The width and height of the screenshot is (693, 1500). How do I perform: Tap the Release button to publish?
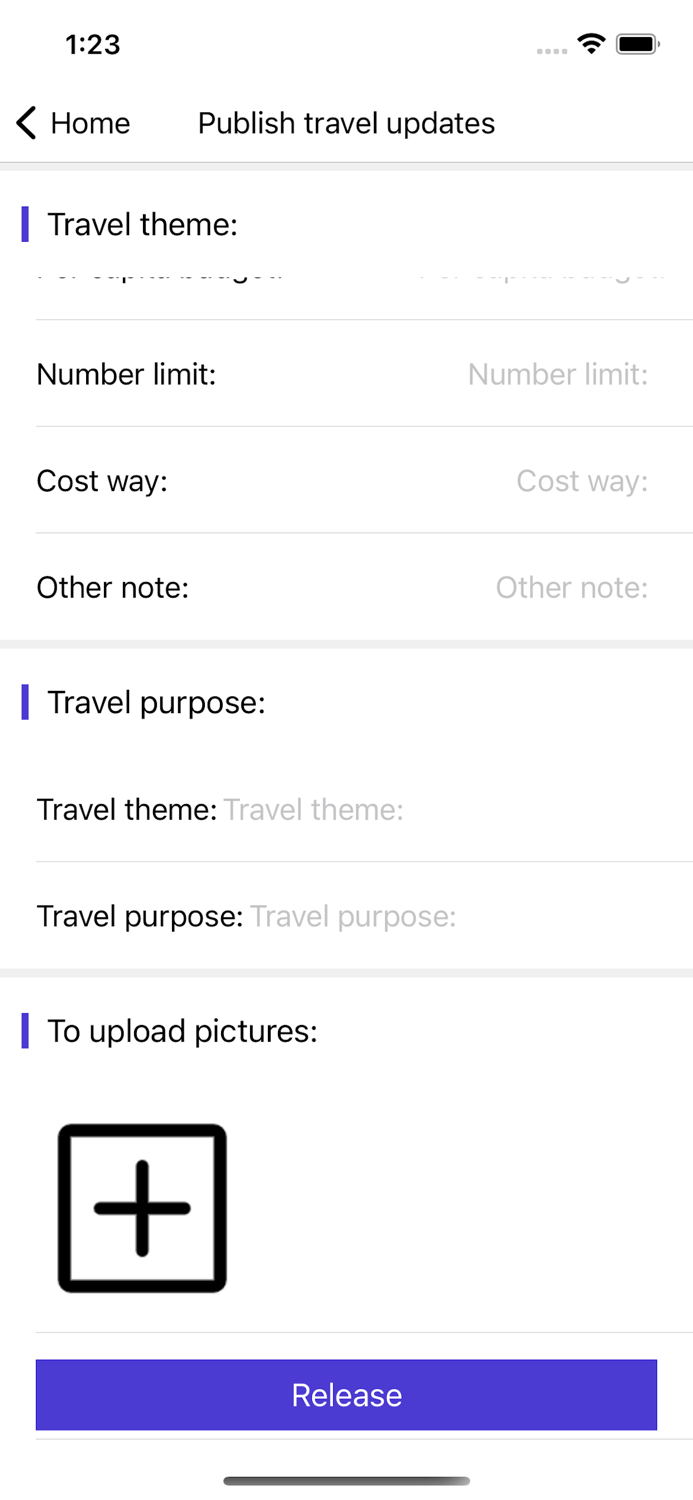click(x=346, y=1394)
